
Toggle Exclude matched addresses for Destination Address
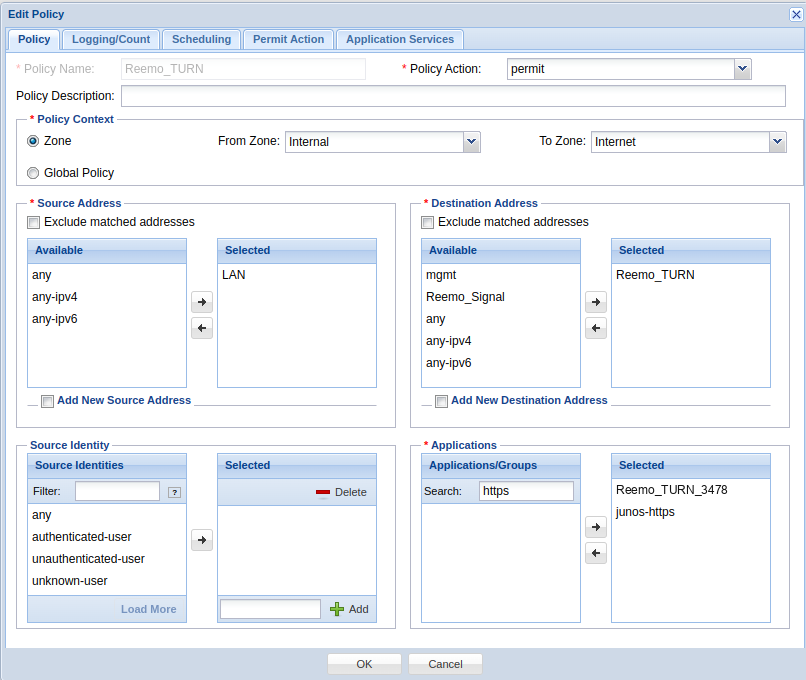427,222
